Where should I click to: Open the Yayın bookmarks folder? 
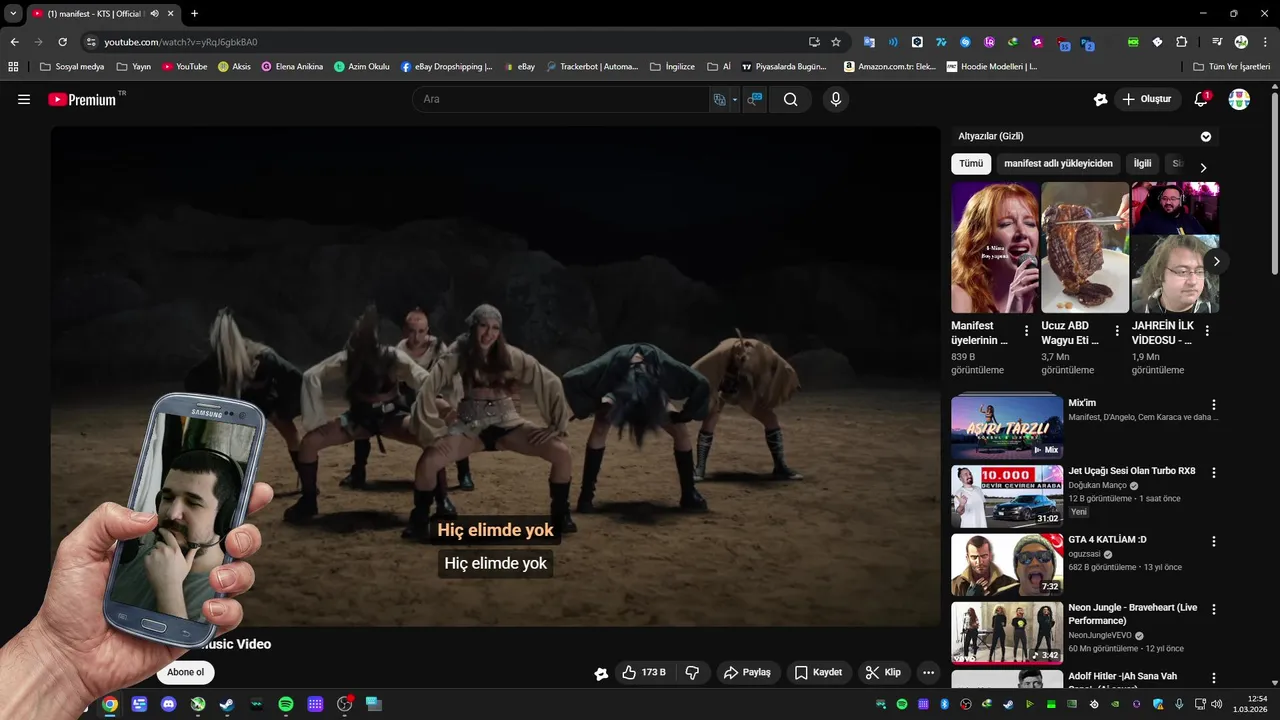[x=134, y=67]
